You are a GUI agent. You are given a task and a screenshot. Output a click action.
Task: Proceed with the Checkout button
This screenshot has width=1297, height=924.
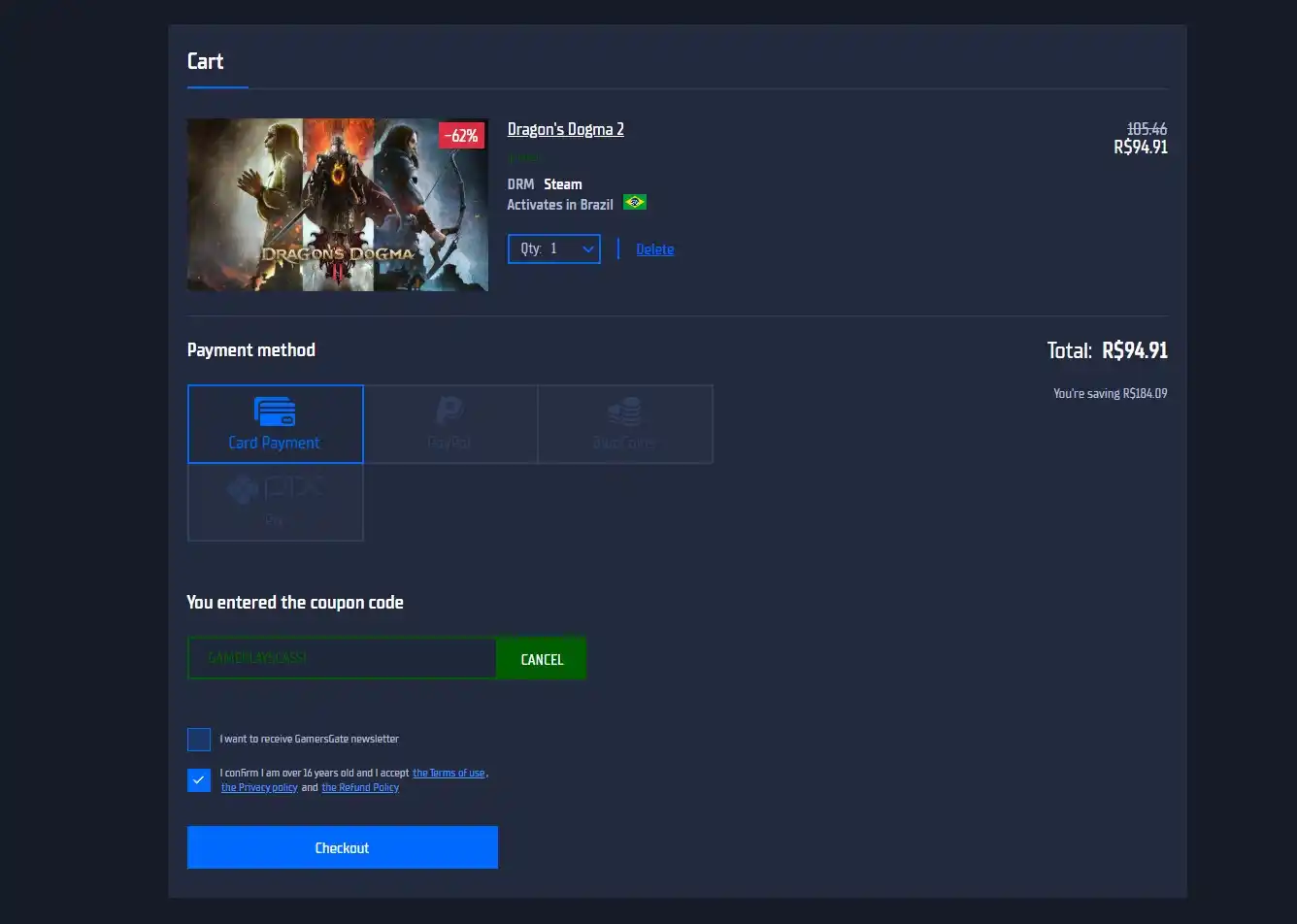coord(343,847)
